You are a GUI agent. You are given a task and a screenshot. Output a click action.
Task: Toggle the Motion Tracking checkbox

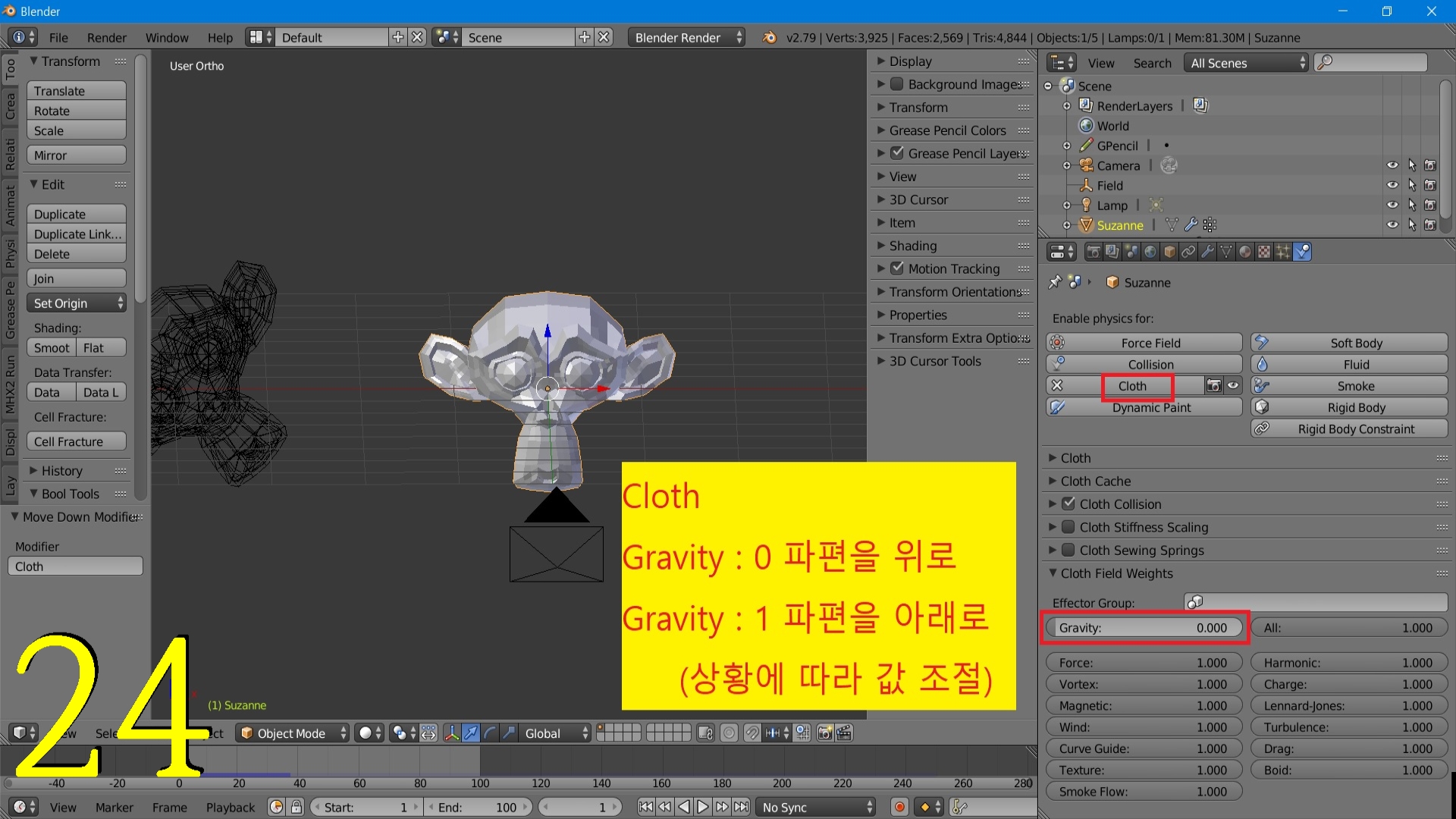(897, 268)
